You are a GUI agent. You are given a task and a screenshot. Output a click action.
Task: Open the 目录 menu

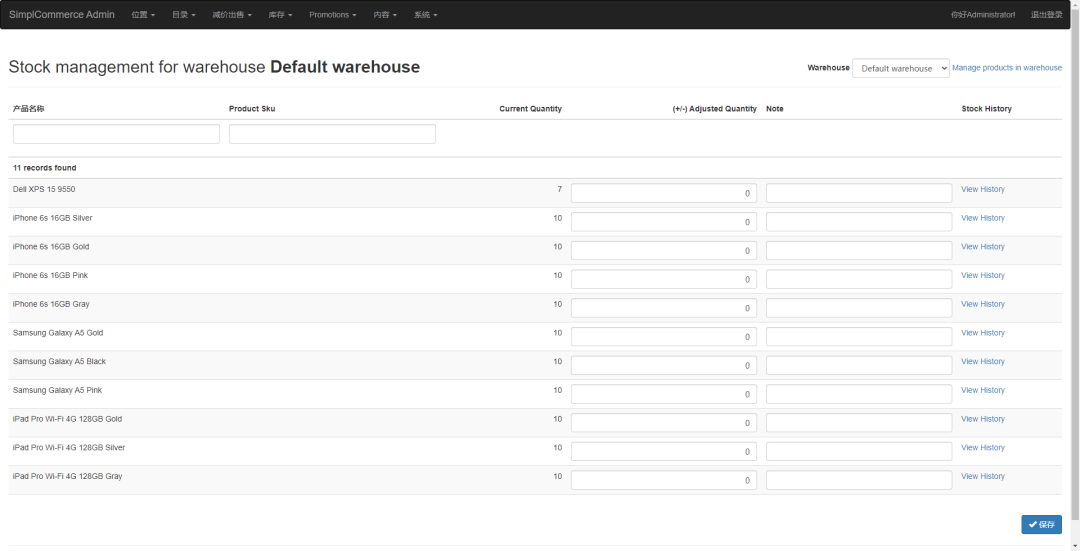point(183,14)
